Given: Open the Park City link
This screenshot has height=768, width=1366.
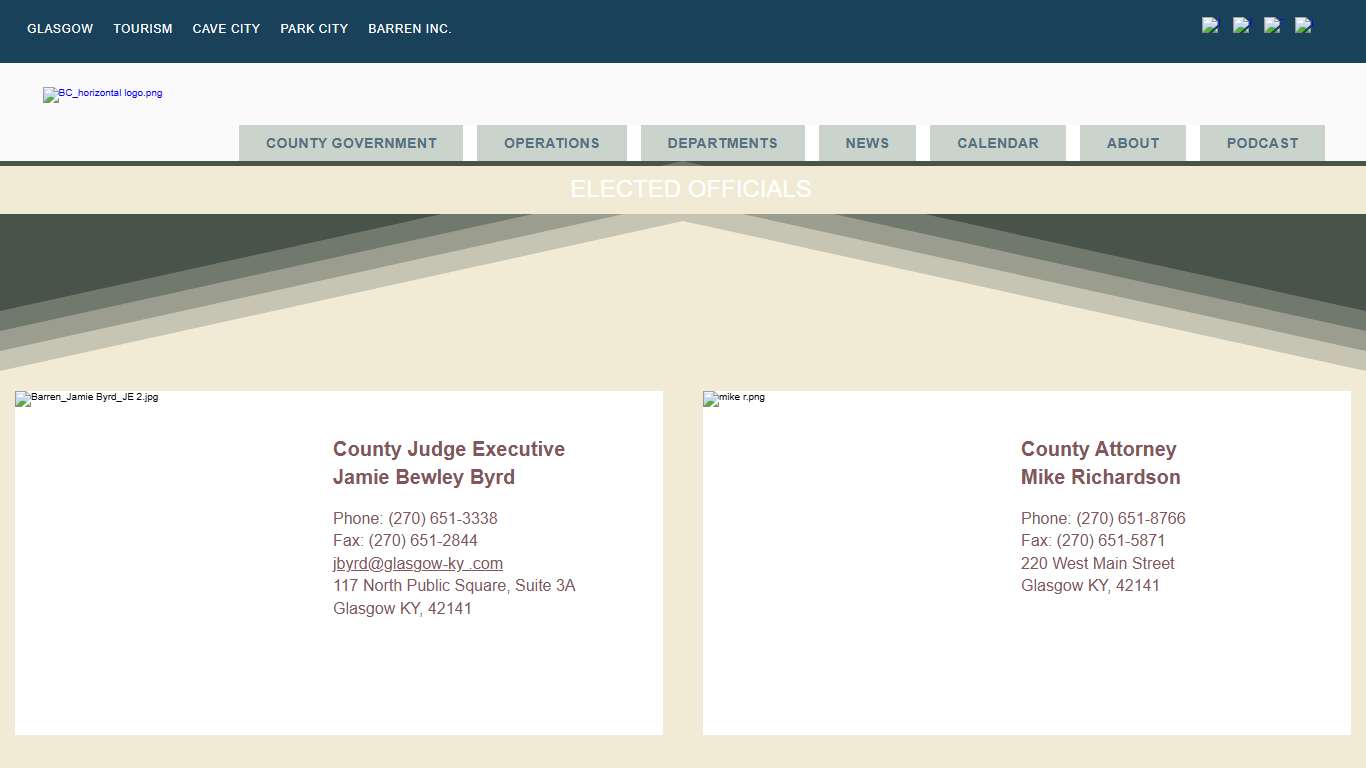Looking at the screenshot, I should [x=314, y=29].
